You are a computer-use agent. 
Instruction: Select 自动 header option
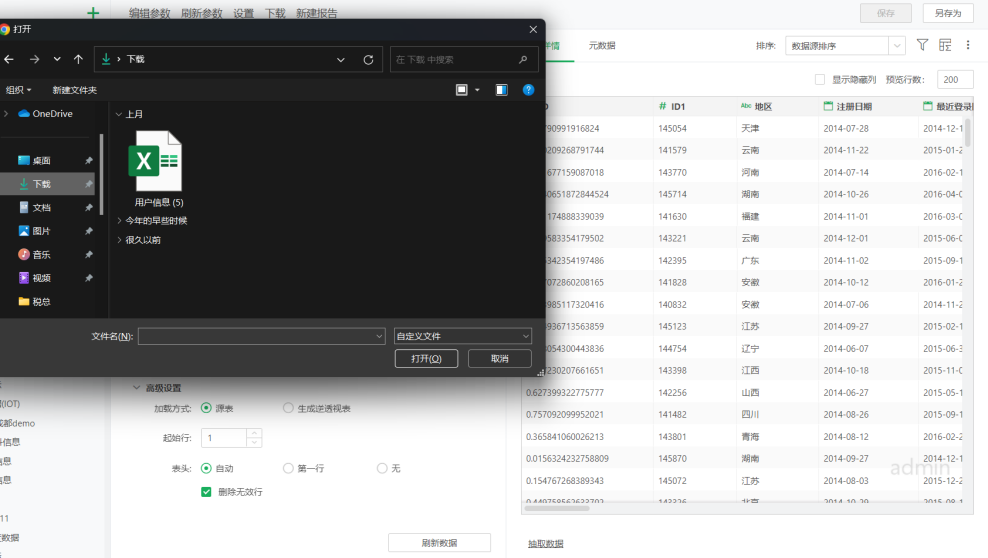click(206, 469)
